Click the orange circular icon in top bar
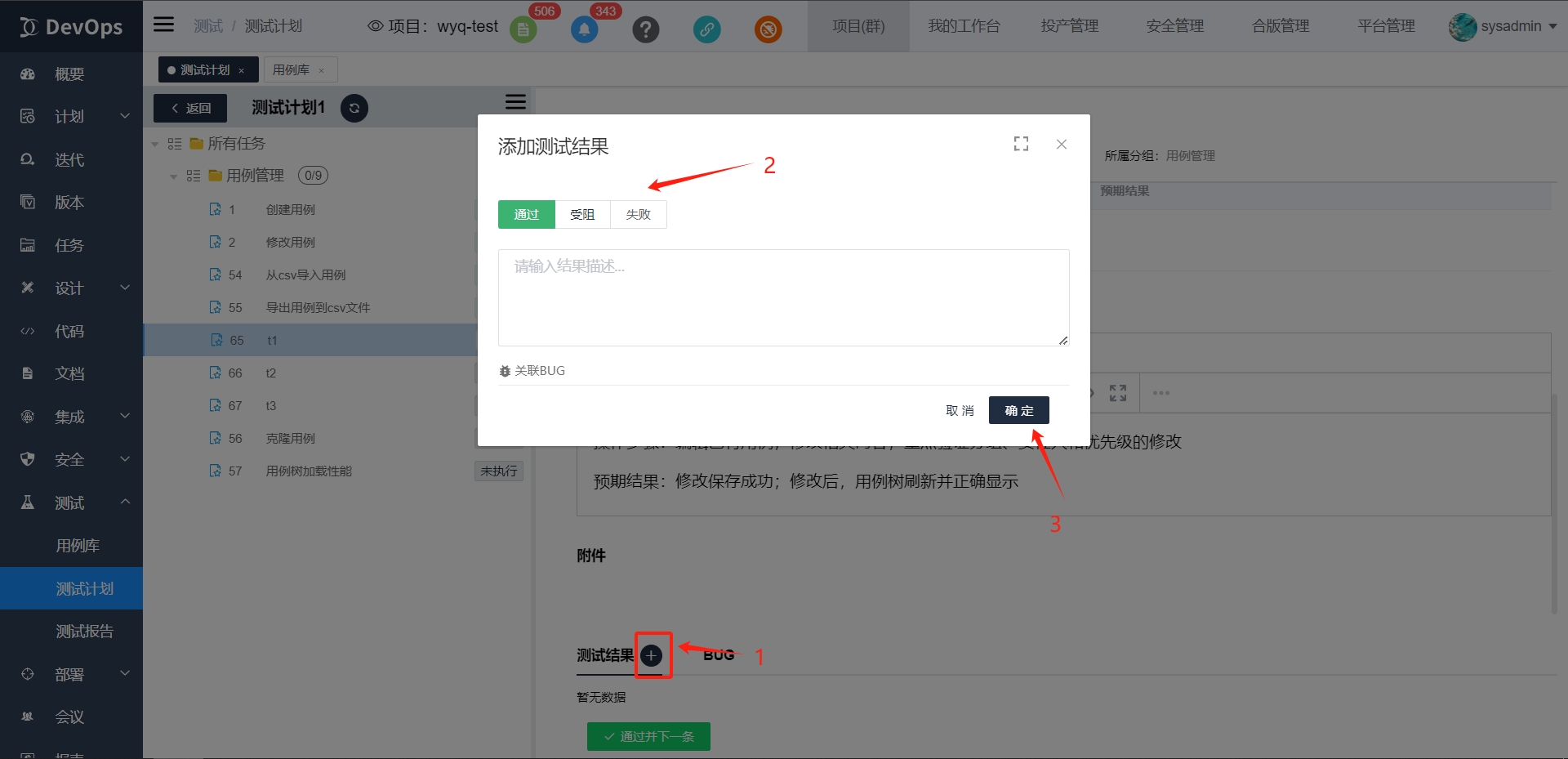The width and height of the screenshot is (1568, 759). [768, 30]
